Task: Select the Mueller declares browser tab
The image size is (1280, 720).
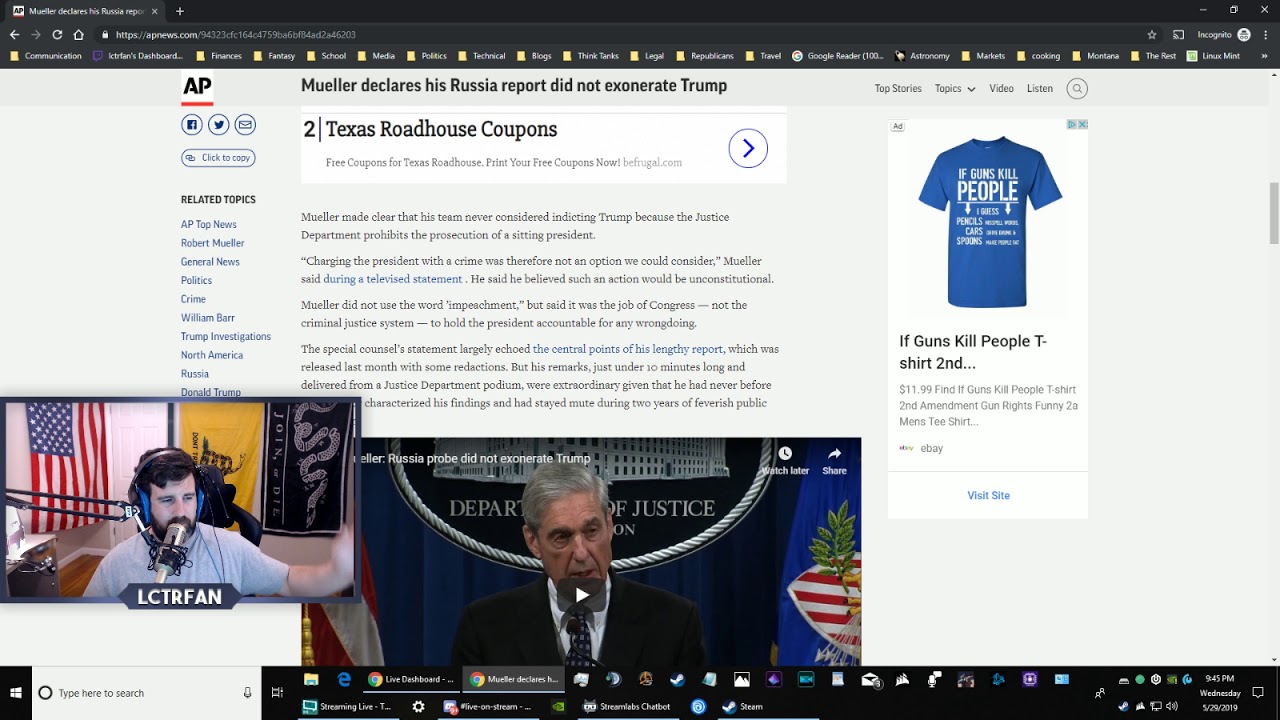Action: coord(85,11)
